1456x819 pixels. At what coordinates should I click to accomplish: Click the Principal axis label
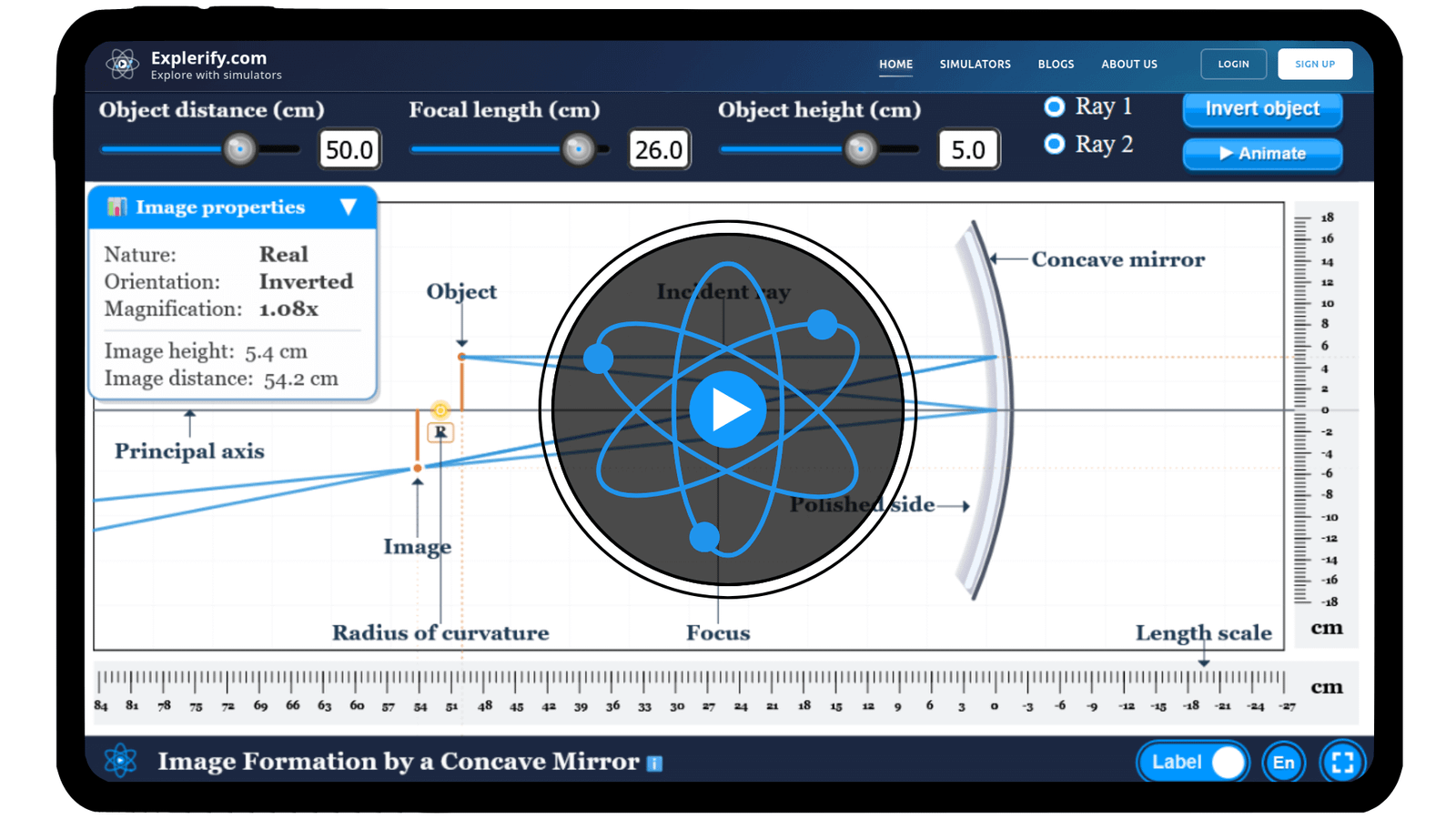click(x=189, y=451)
